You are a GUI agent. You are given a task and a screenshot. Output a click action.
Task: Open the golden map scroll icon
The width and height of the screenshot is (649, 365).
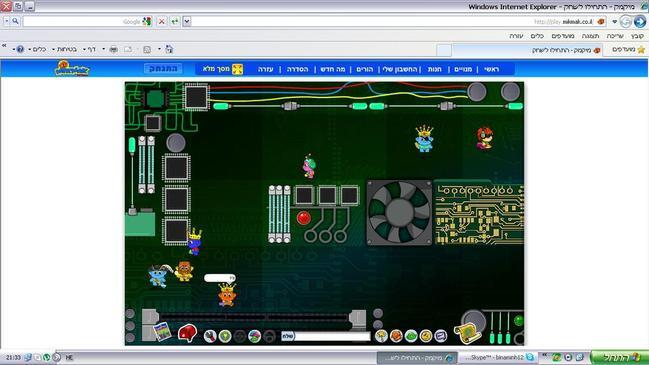coord(467,333)
